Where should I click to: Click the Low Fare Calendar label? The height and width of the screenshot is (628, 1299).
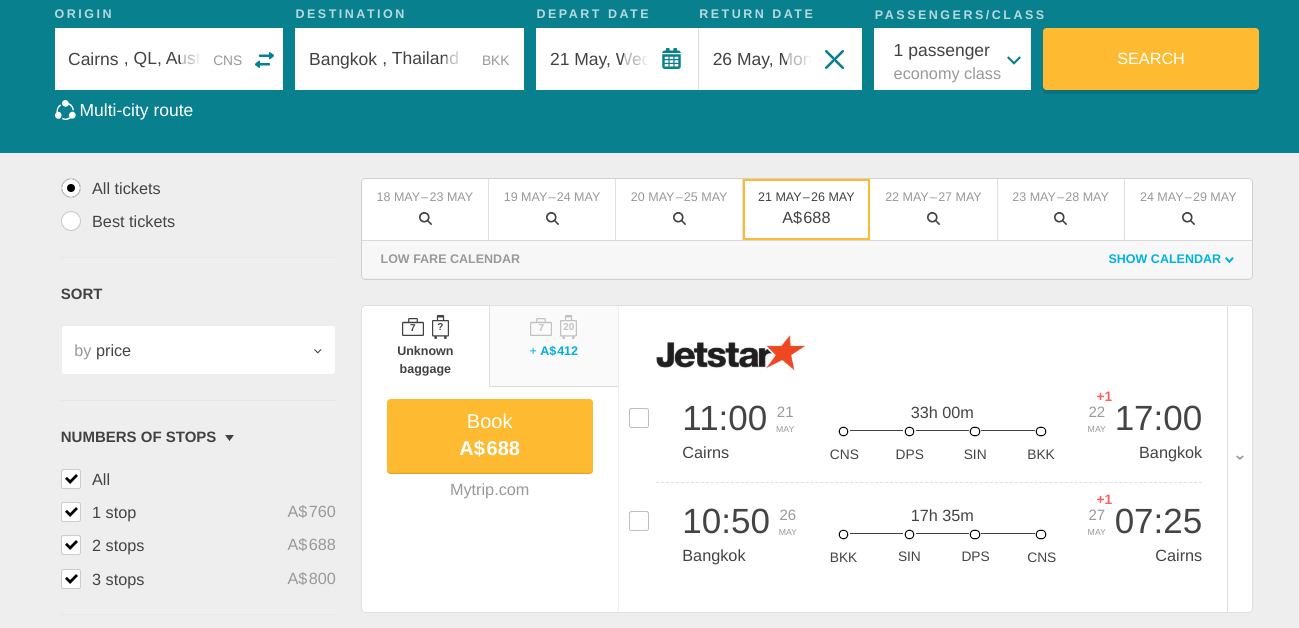450,259
